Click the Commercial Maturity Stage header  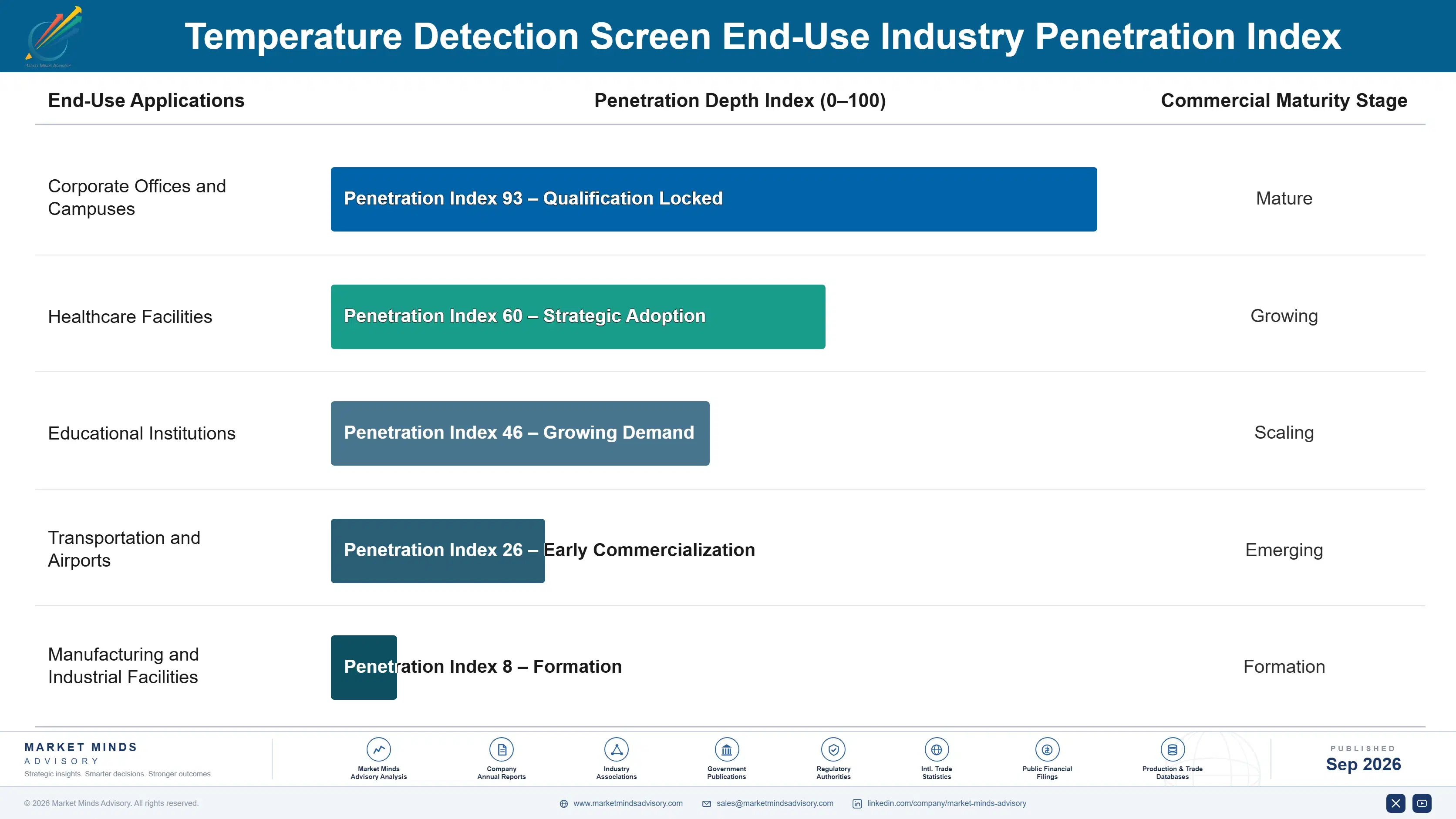click(x=1284, y=101)
